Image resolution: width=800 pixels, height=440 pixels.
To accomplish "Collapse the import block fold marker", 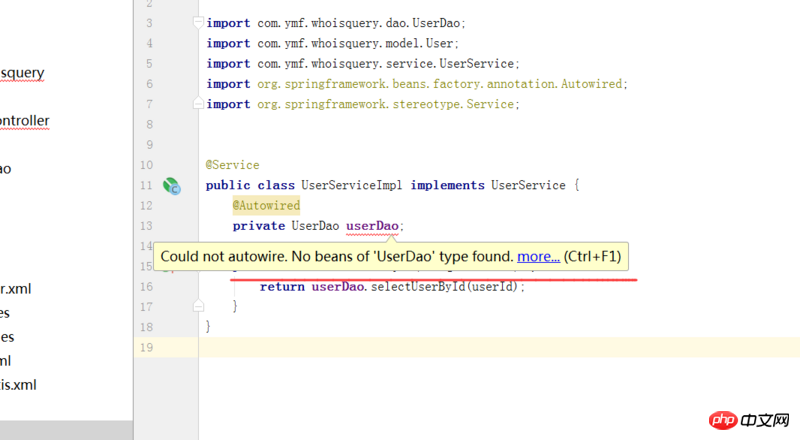I will (198, 22).
